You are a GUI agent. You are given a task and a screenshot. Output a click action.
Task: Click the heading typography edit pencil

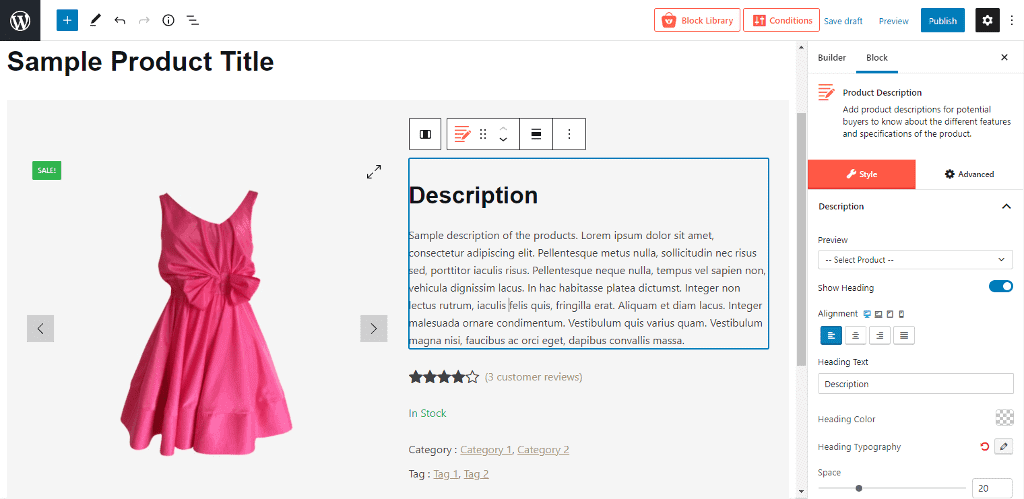pyautogui.click(x=1004, y=447)
